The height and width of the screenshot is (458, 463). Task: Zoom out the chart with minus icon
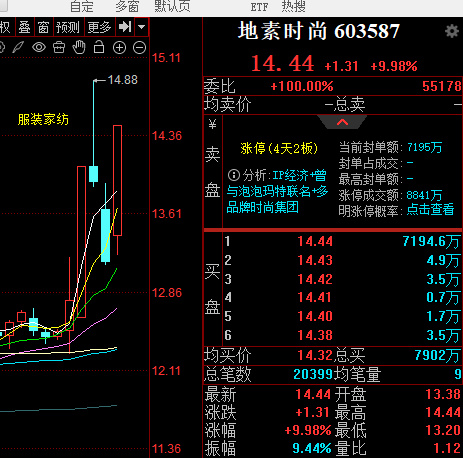pos(139,48)
